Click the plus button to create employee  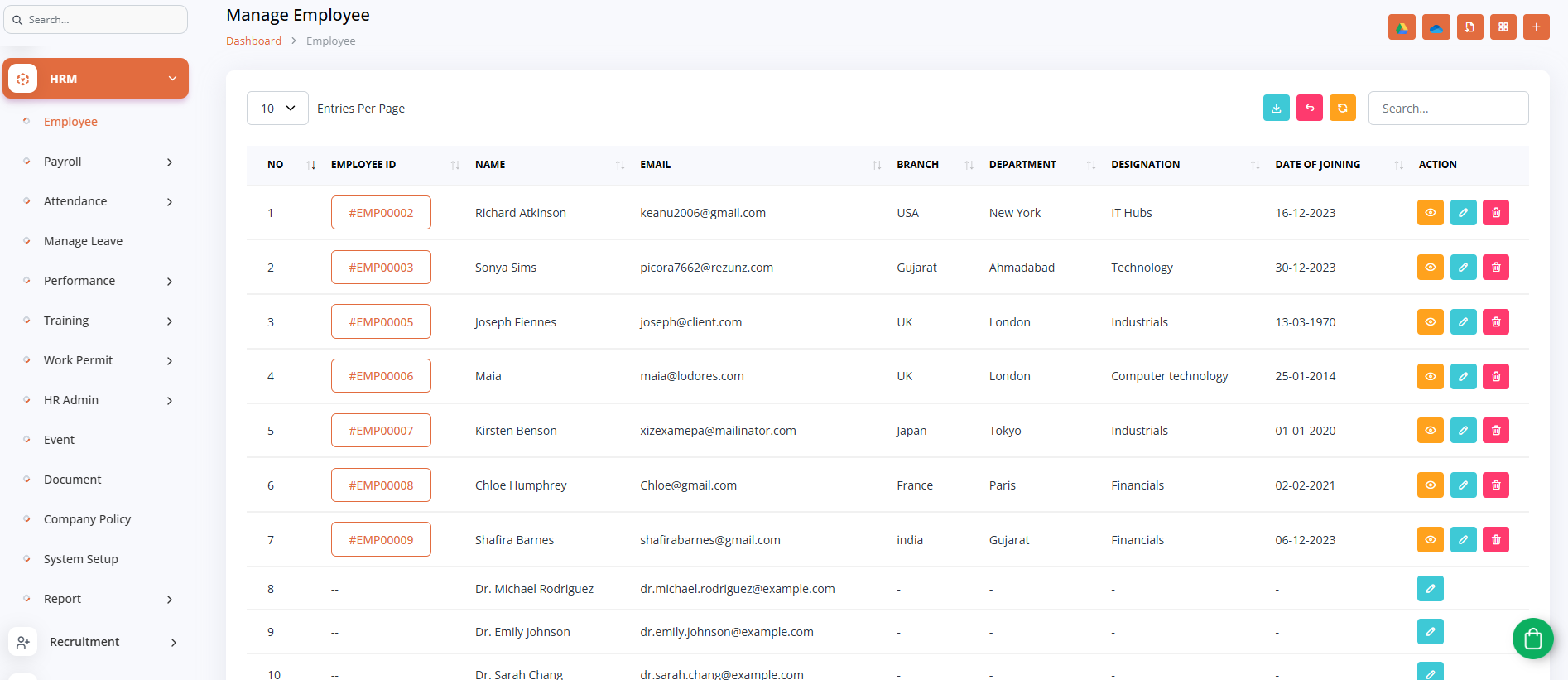[1536, 27]
